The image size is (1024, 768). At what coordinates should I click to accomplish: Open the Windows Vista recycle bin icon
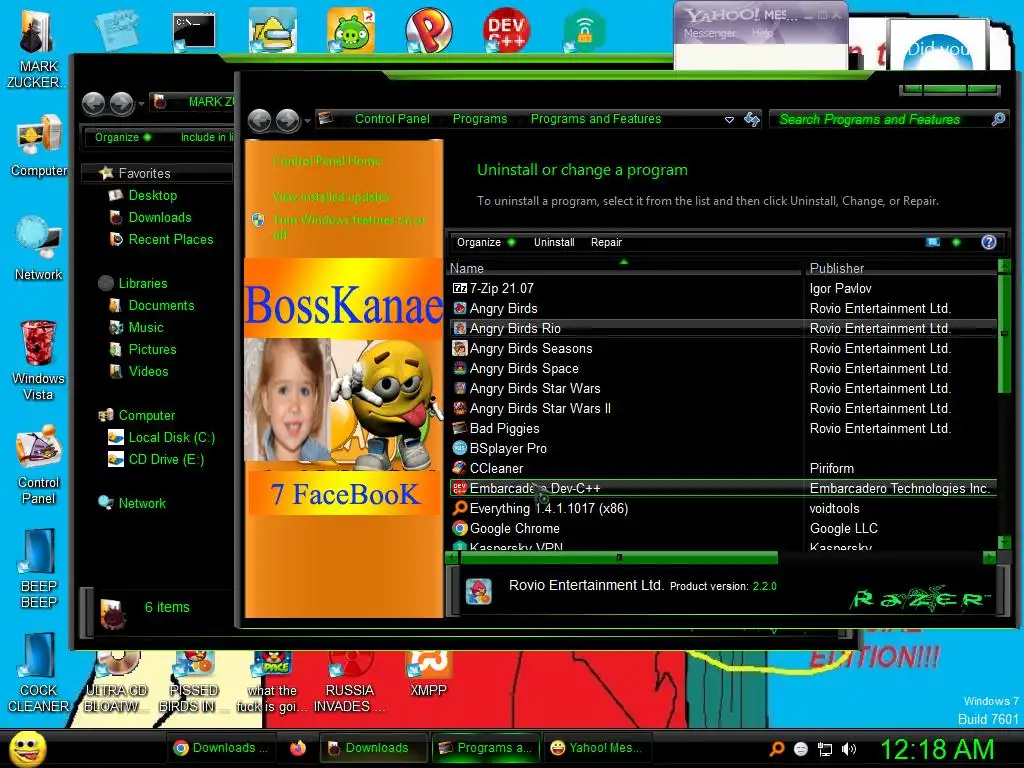(38, 360)
